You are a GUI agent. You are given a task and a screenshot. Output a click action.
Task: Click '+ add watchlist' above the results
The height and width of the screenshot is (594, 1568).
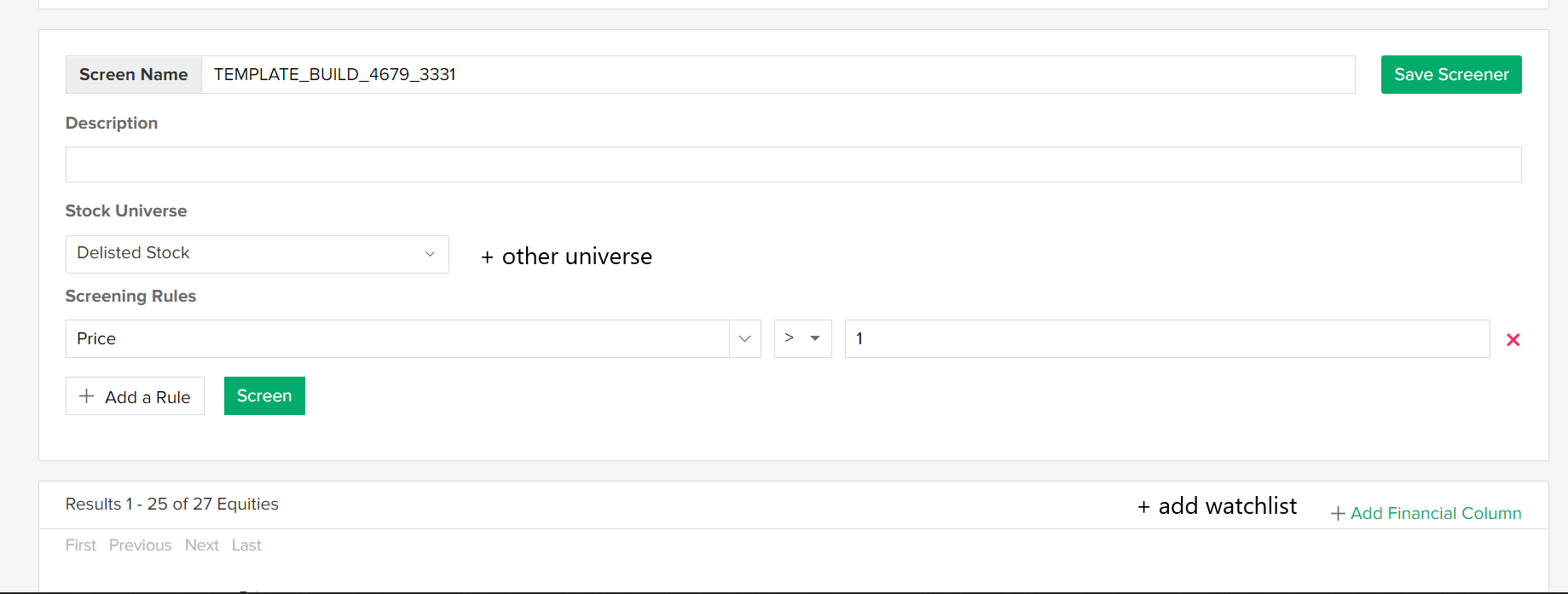coord(1217,506)
